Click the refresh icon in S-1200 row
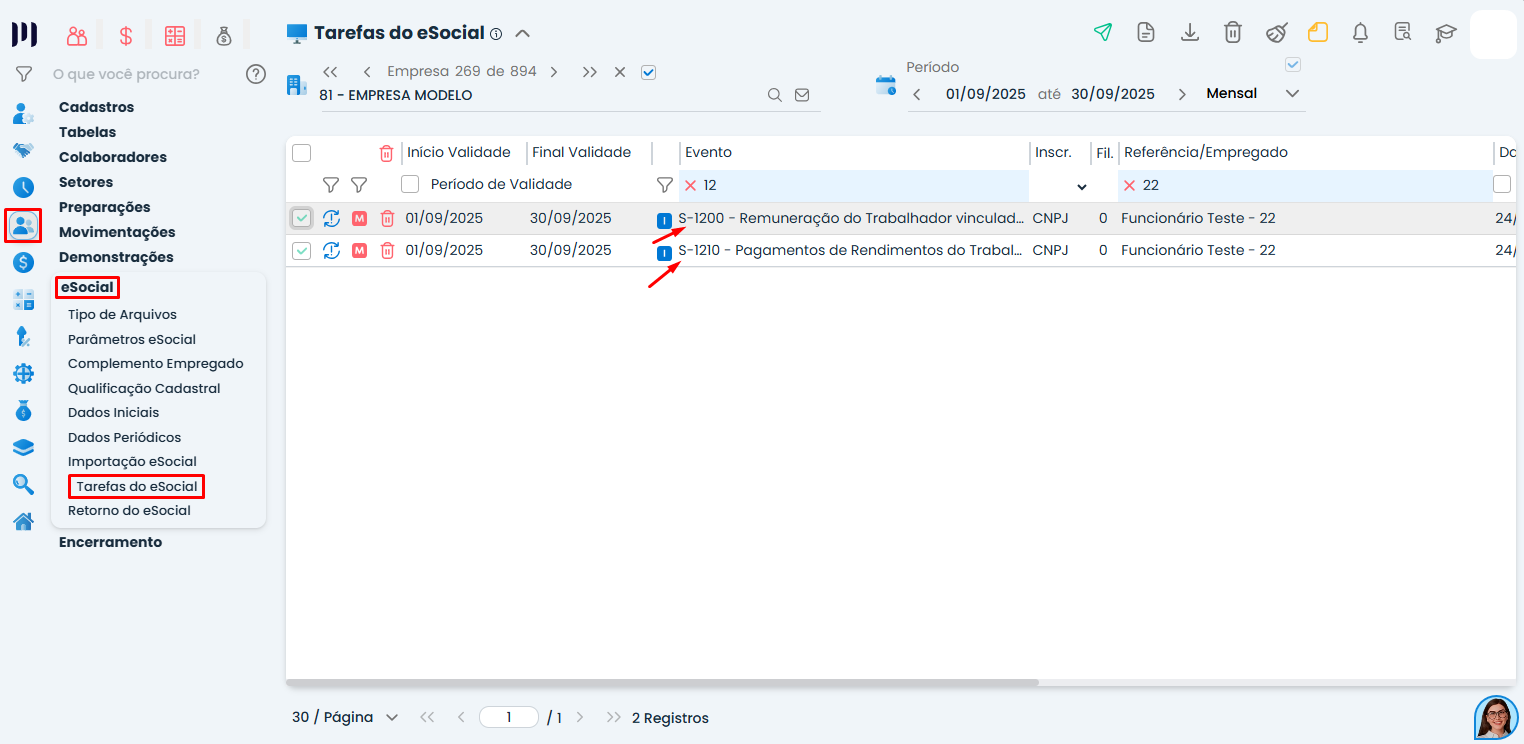1524x744 pixels. [x=332, y=219]
